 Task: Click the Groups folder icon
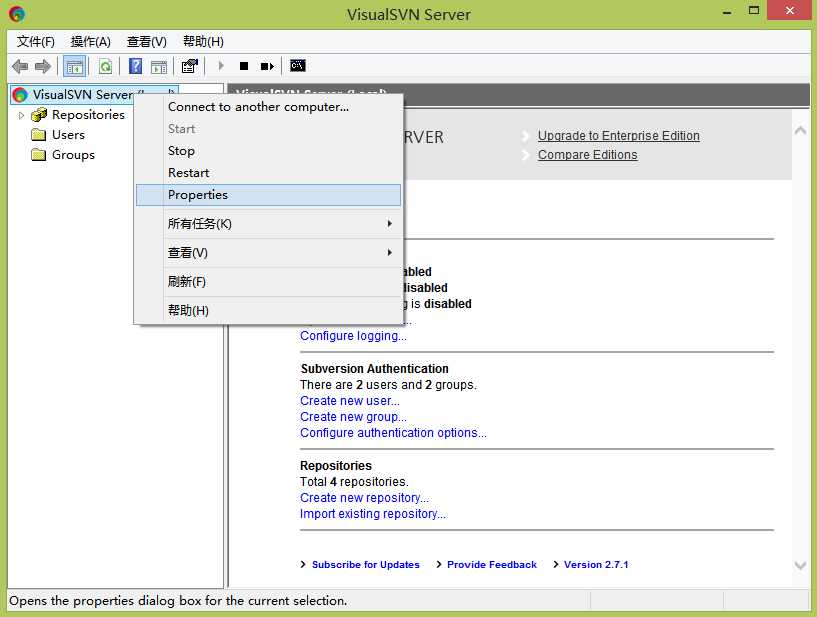click(x=39, y=155)
